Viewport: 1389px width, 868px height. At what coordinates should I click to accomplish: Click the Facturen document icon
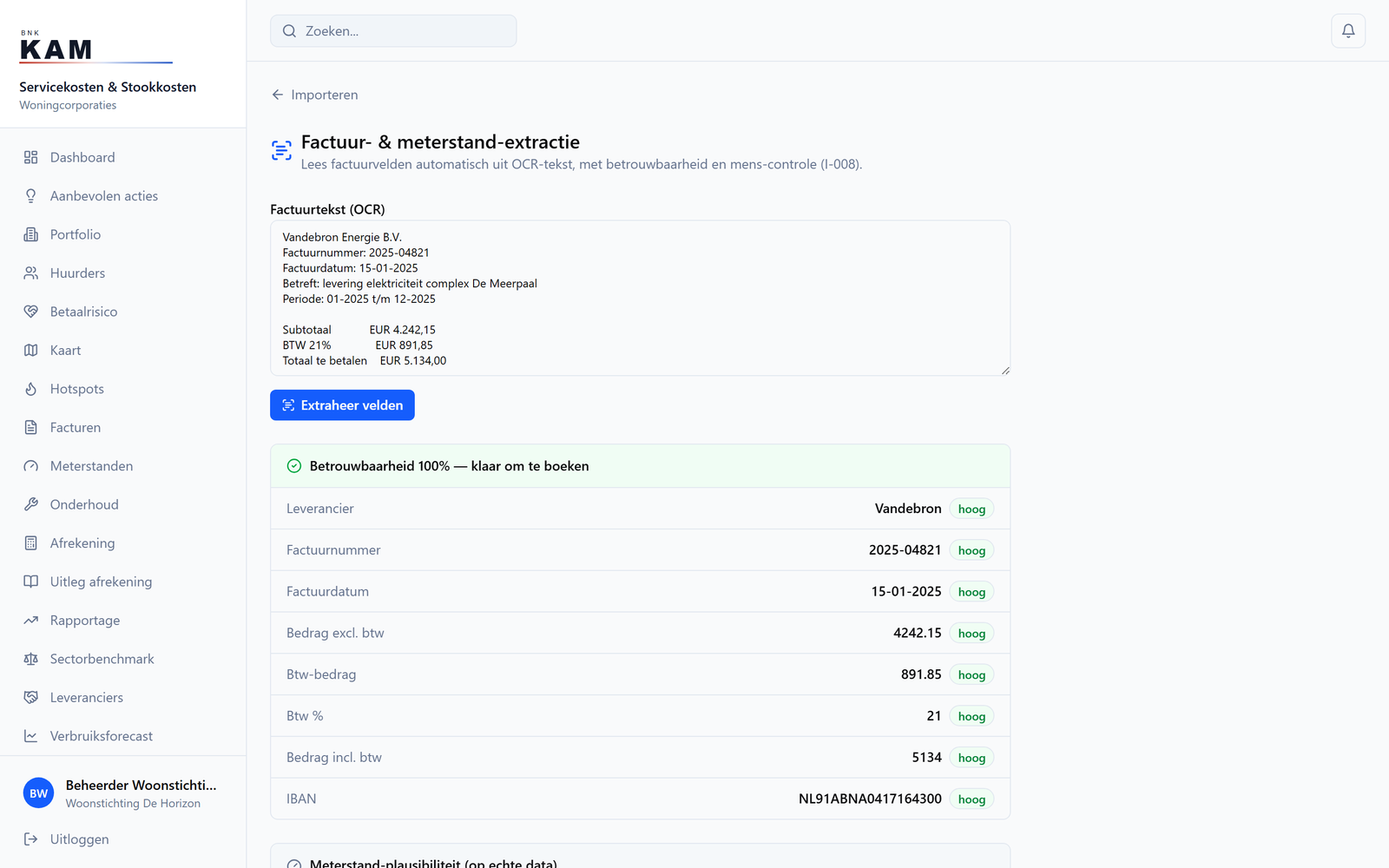(31, 428)
